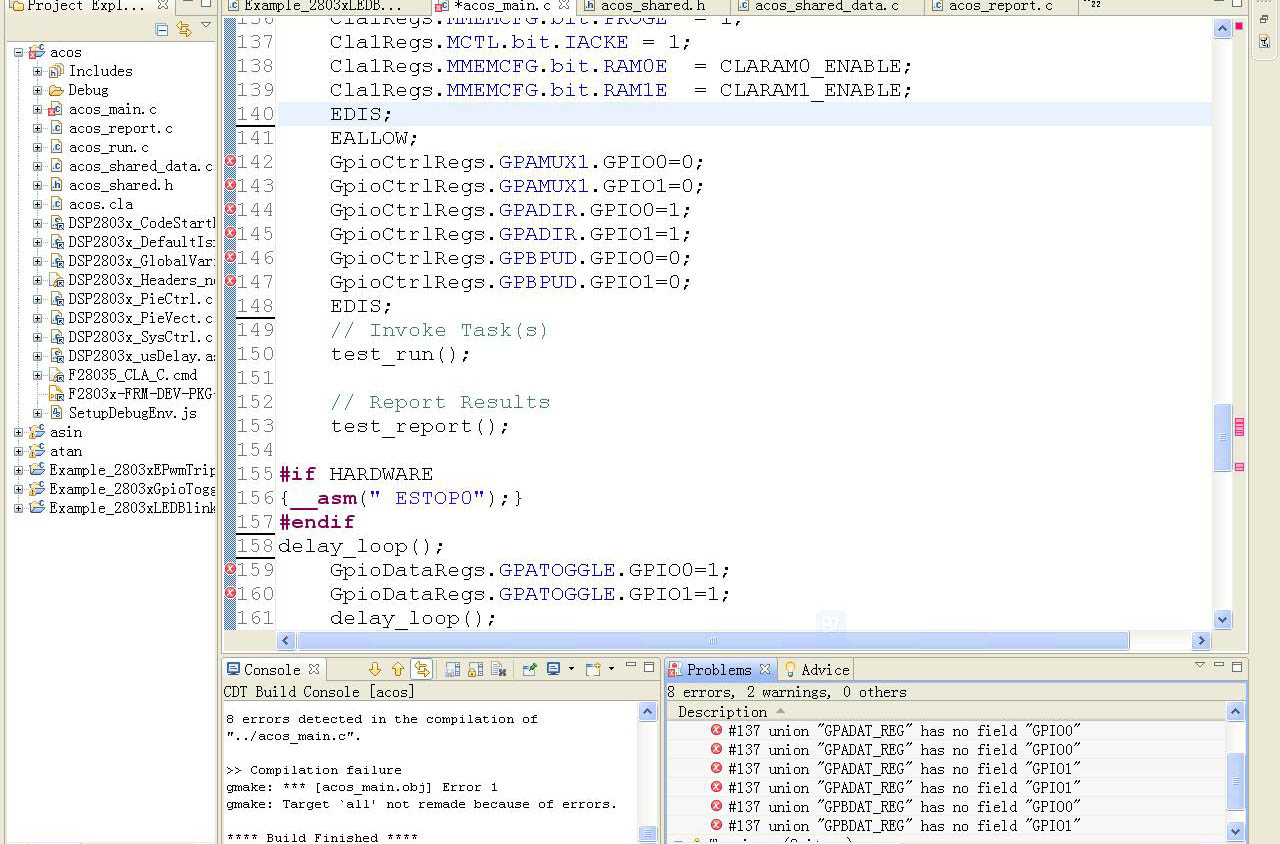This screenshot has width=1280, height=844.
Task: Switch to acos_shared_data.c editor tab
Action: (826, 6)
